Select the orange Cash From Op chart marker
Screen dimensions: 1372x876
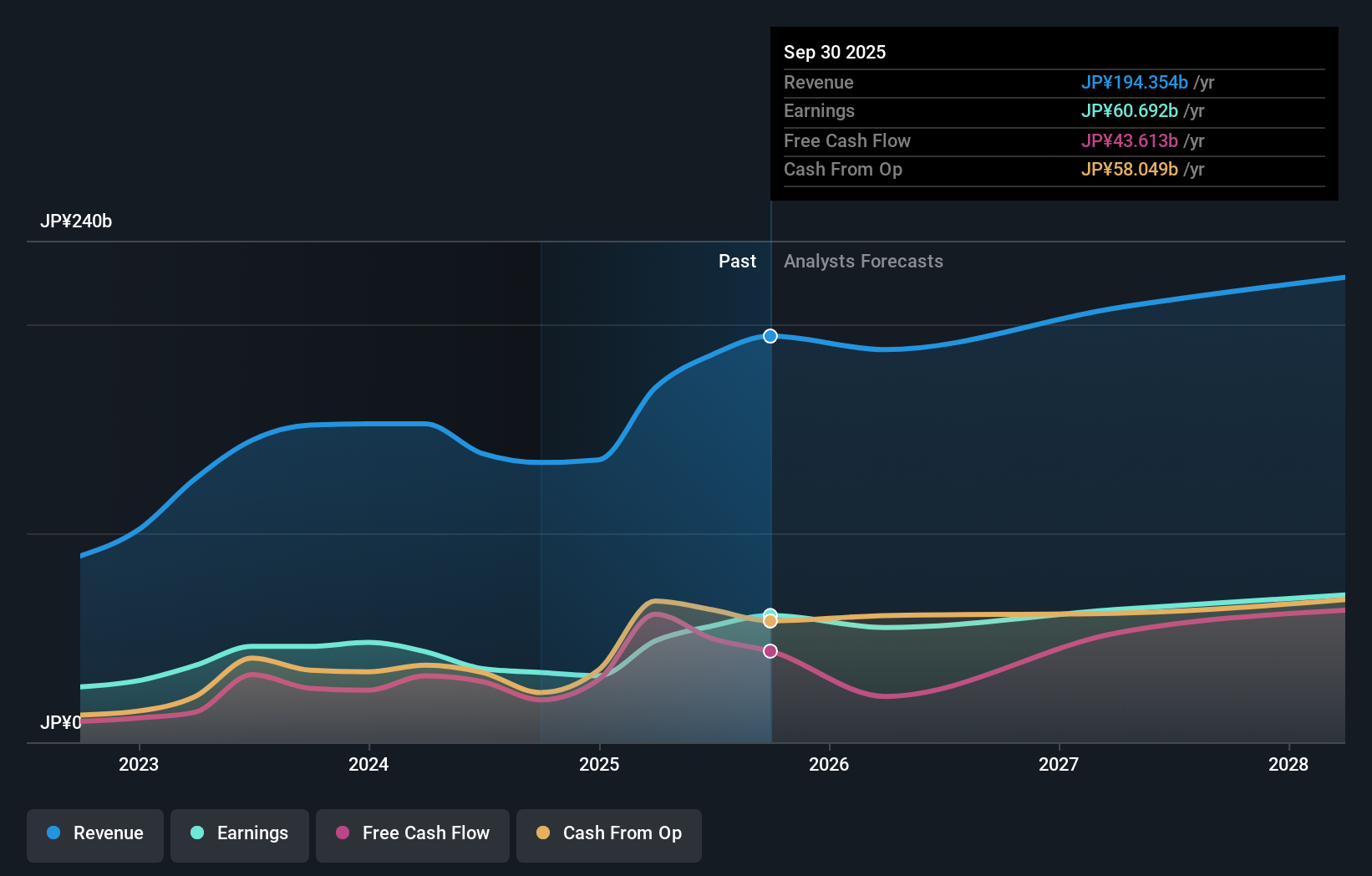[769, 620]
